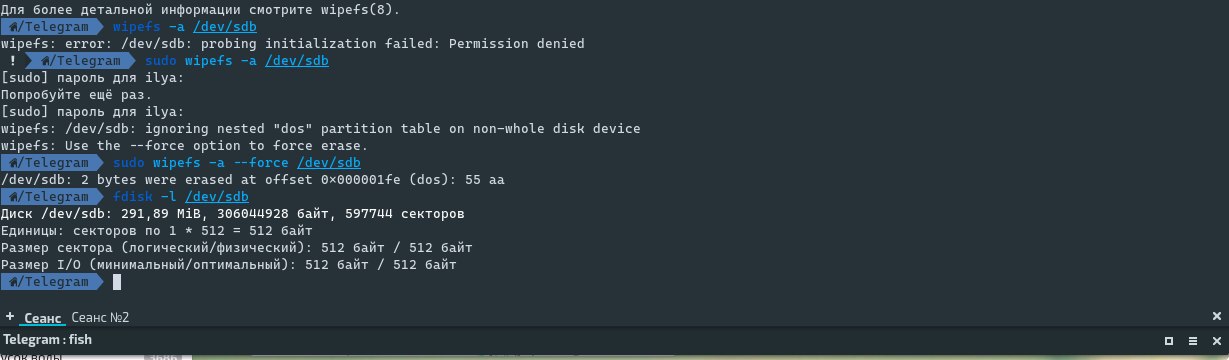Screen dimensions: 1229x360
Task: Add a new session with plus icon
Action: click(8, 317)
